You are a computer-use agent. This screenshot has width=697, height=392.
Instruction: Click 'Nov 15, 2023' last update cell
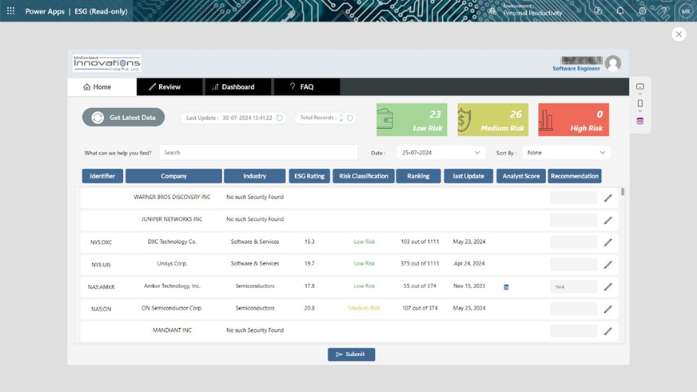pos(469,286)
